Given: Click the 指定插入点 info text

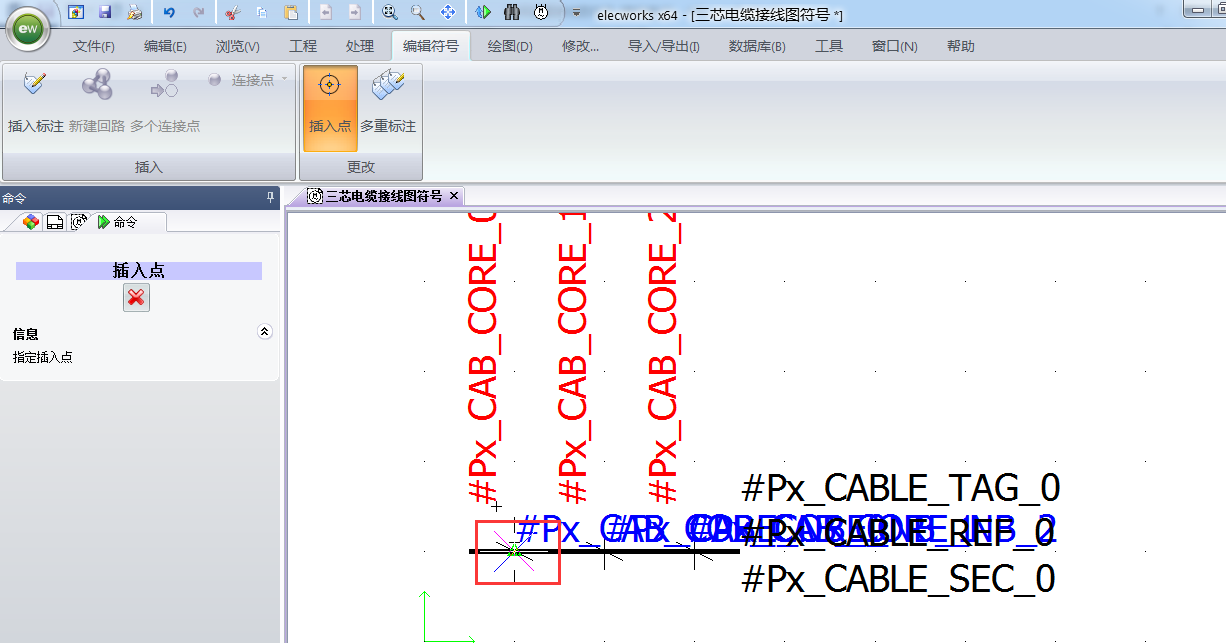Looking at the screenshot, I should 42,357.
